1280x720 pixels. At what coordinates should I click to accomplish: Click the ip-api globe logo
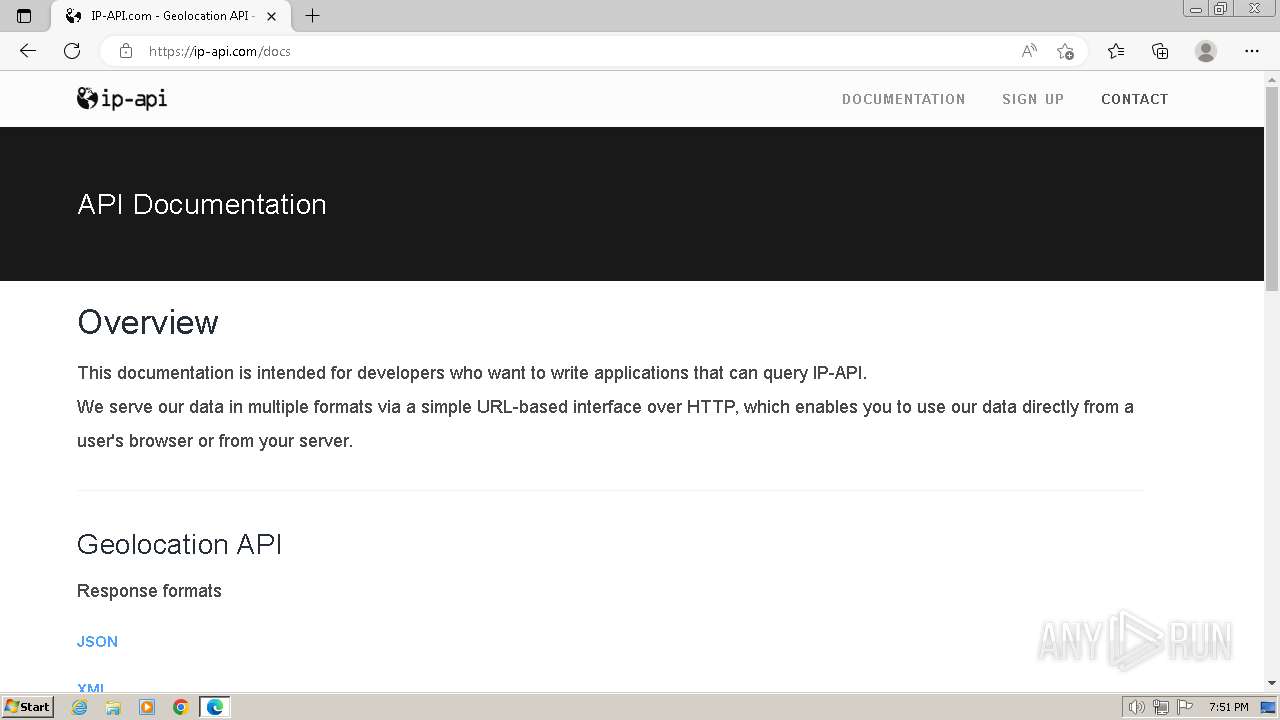(x=122, y=98)
